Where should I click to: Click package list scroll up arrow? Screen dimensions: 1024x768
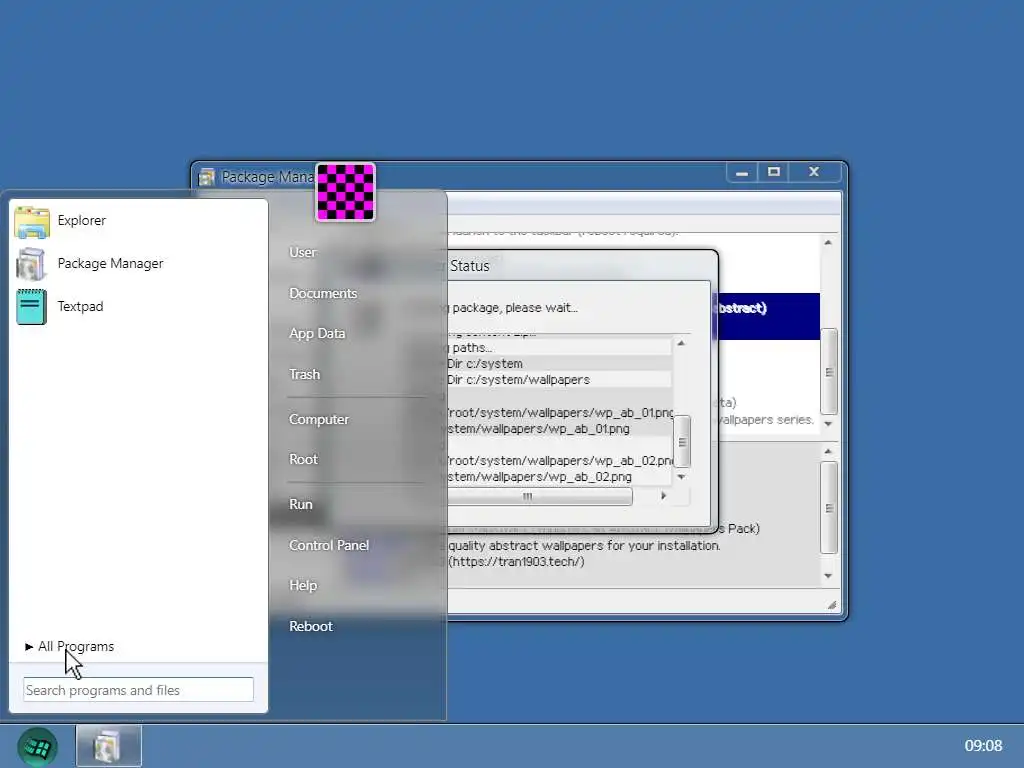click(x=828, y=243)
